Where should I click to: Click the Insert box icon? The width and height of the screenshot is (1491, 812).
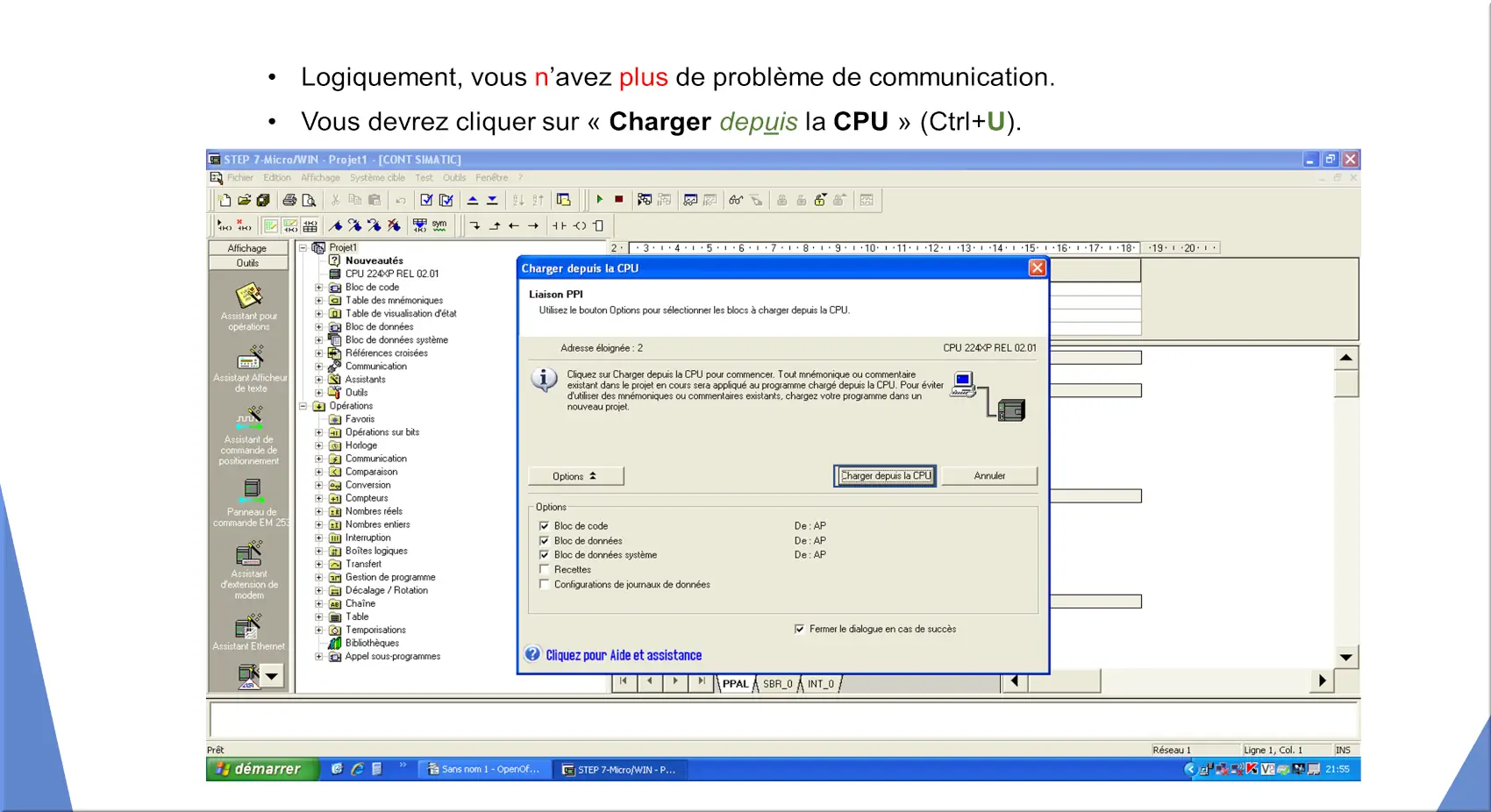click(x=599, y=225)
